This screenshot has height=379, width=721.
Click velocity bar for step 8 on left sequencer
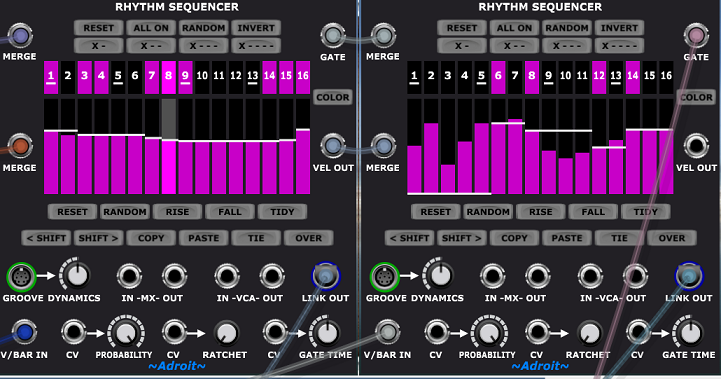point(169,146)
